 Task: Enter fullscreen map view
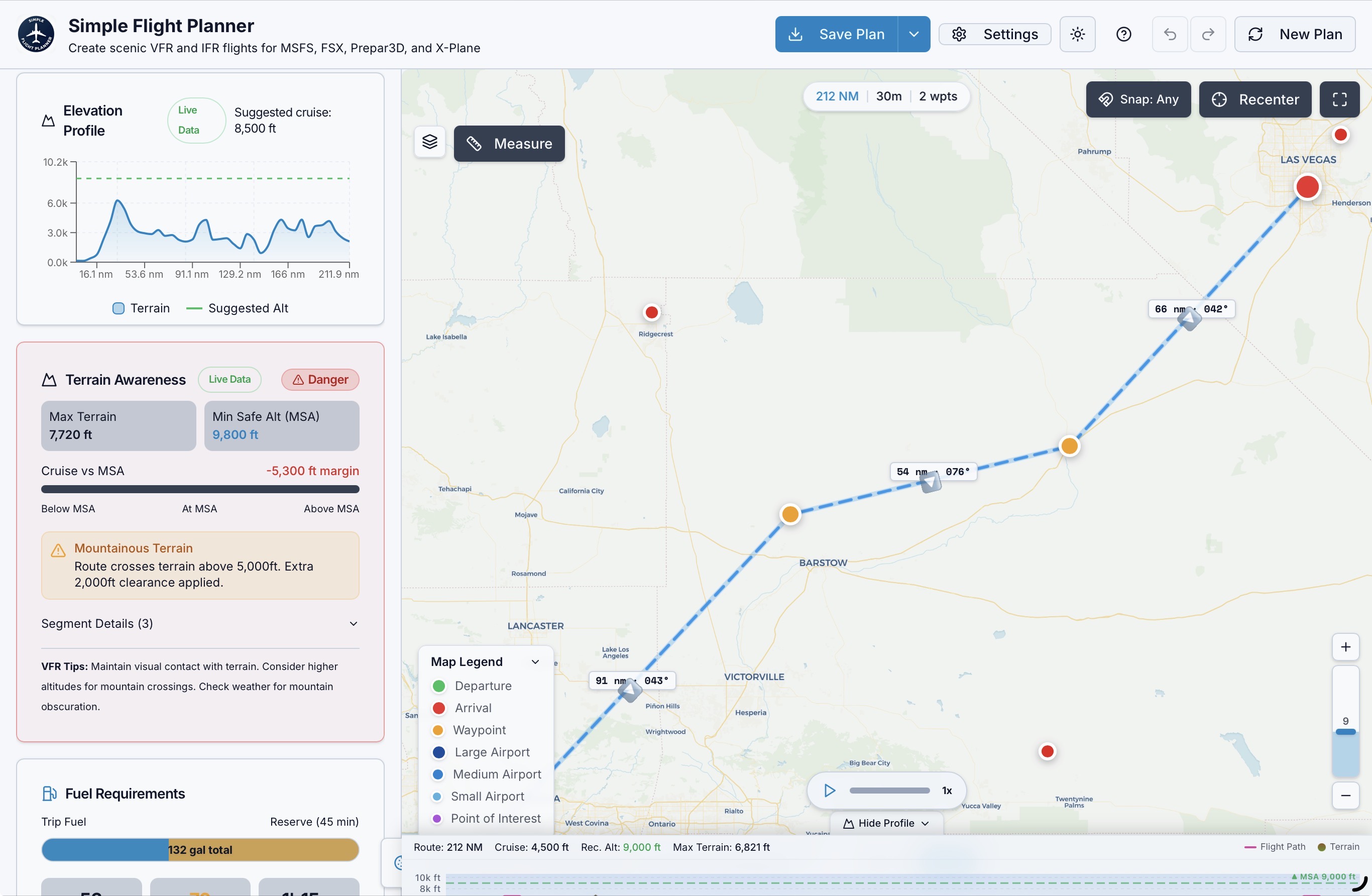tap(1340, 99)
